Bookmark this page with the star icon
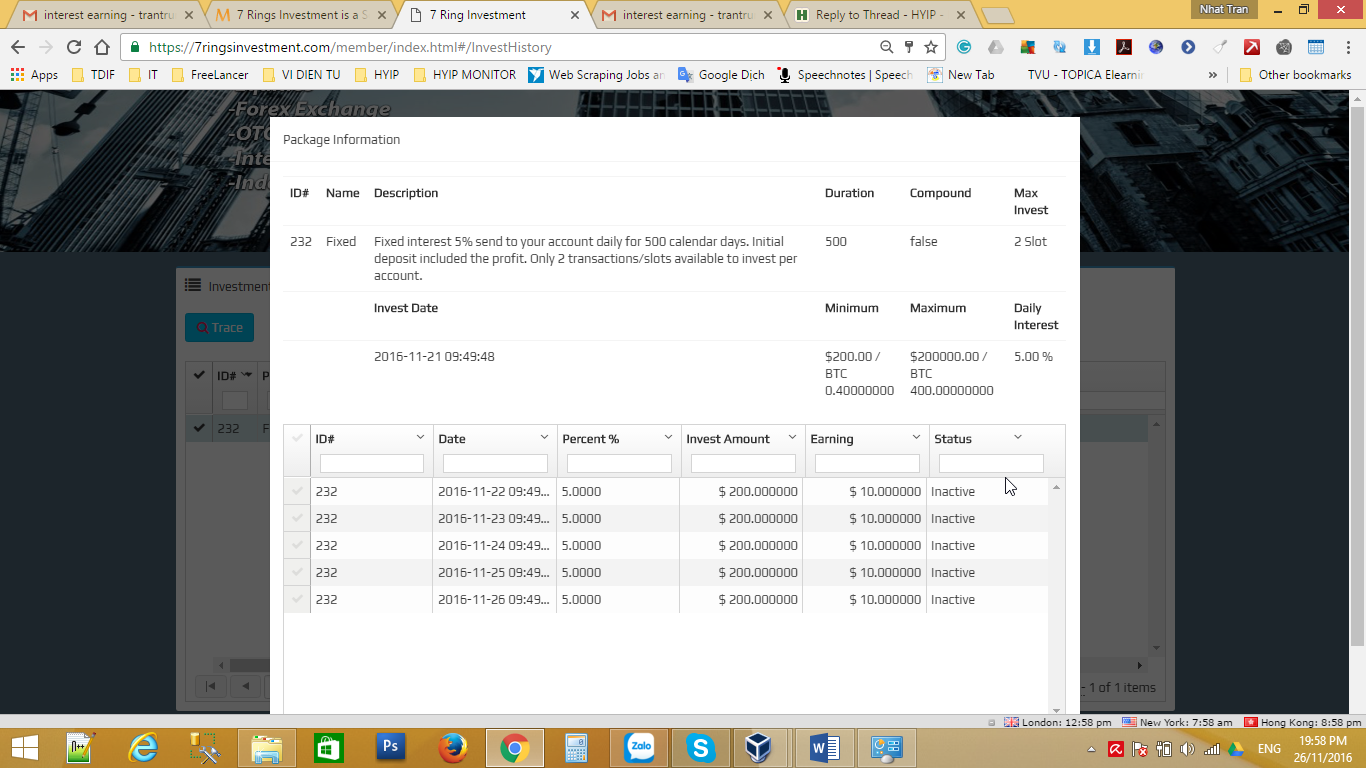Viewport: 1366px width, 768px height. coord(931,47)
